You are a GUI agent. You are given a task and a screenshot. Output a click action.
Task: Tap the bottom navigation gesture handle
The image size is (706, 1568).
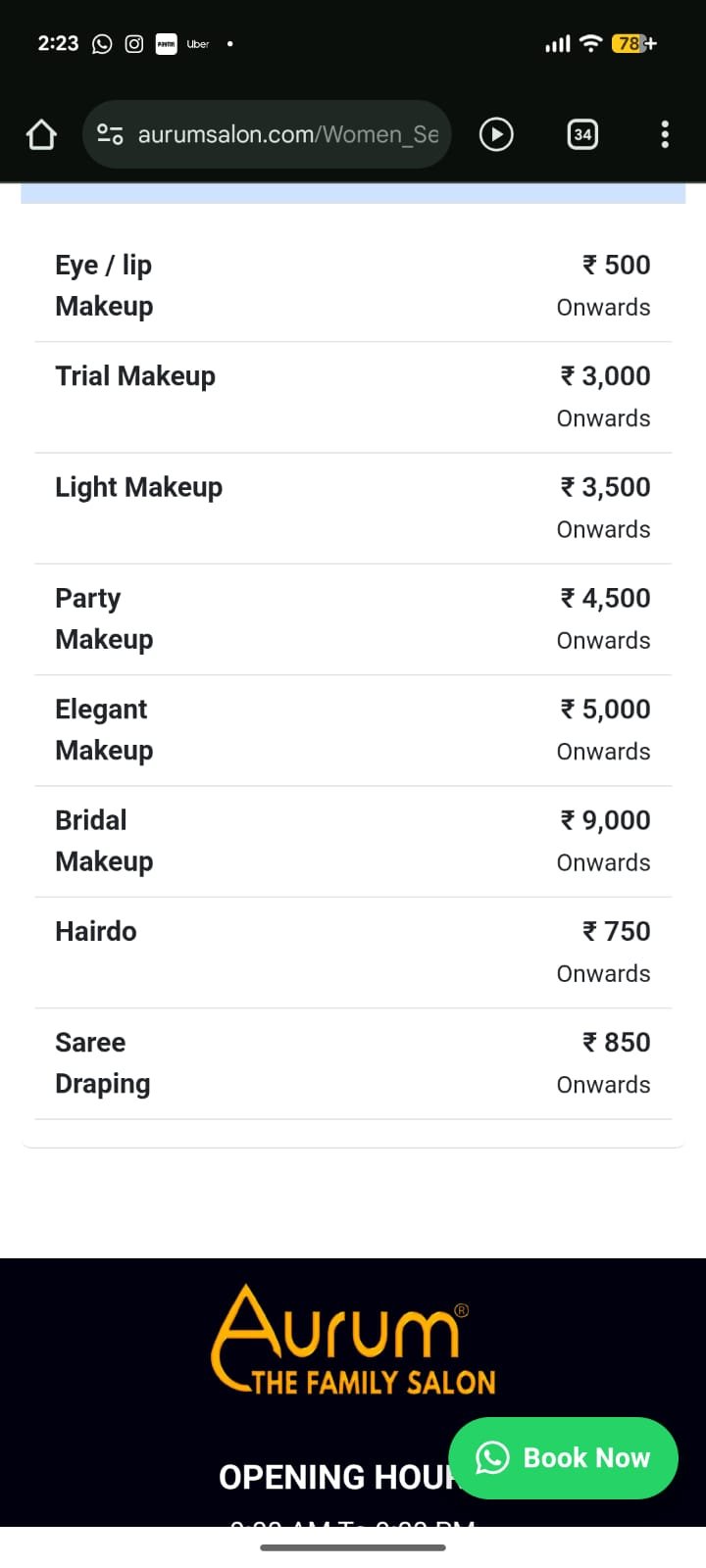(x=353, y=1547)
